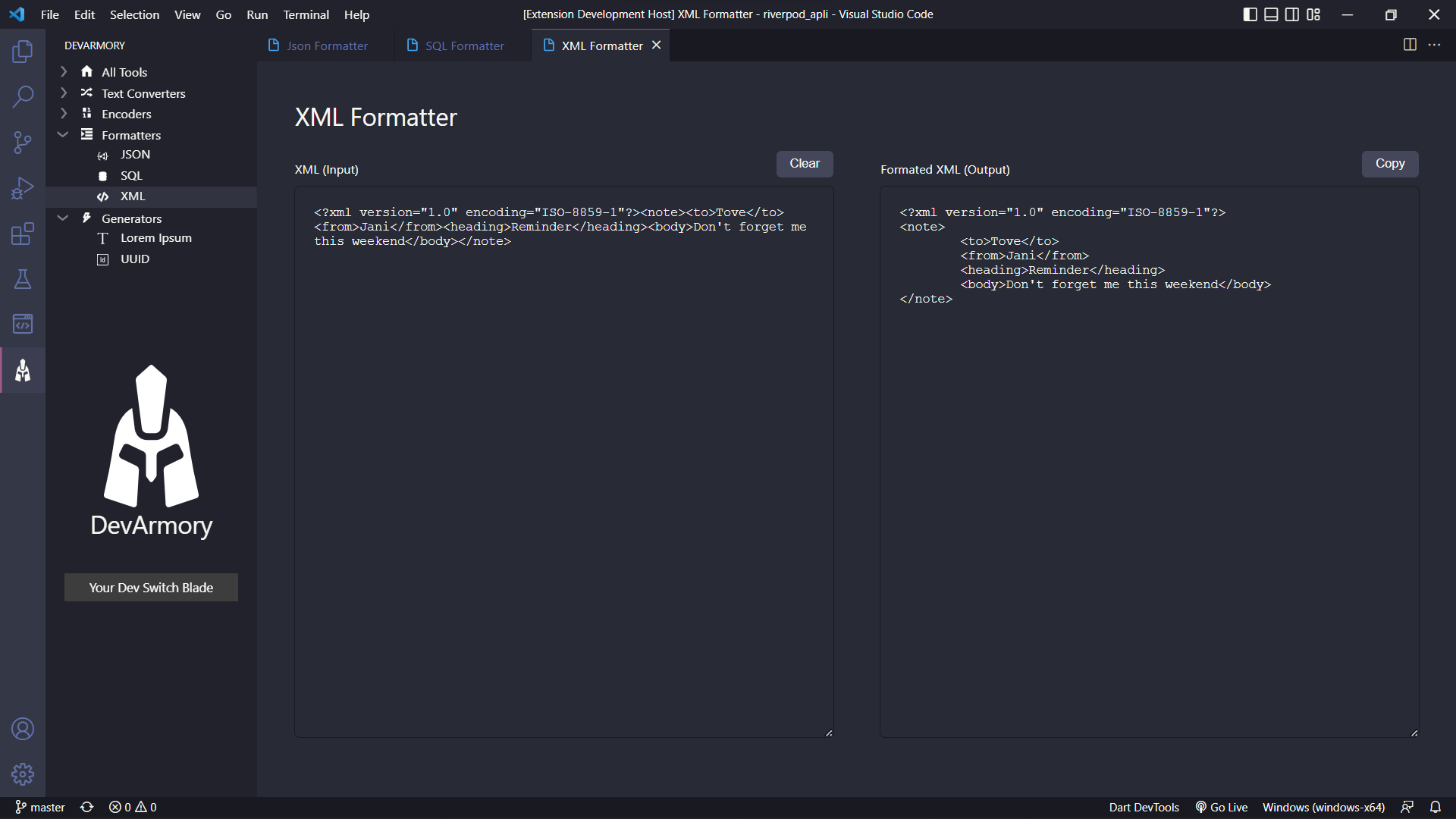Click the master branch indicator
This screenshot has height=819, width=1456.
(40, 808)
